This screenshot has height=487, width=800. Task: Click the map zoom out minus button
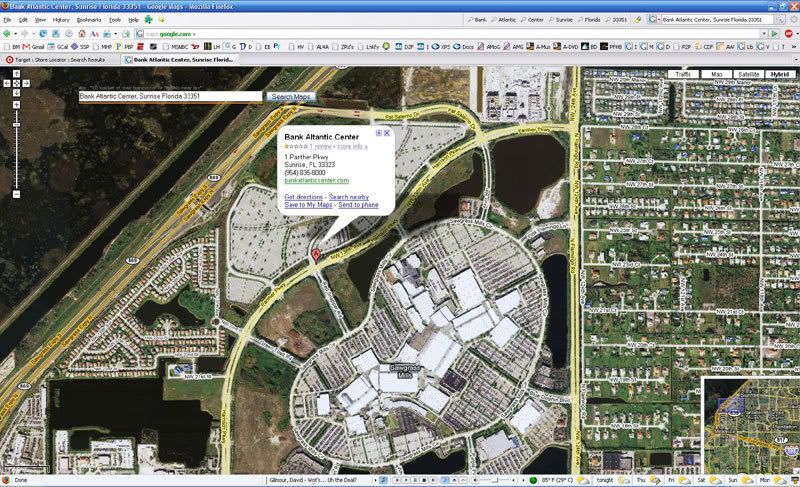pyautogui.click(x=16, y=194)
